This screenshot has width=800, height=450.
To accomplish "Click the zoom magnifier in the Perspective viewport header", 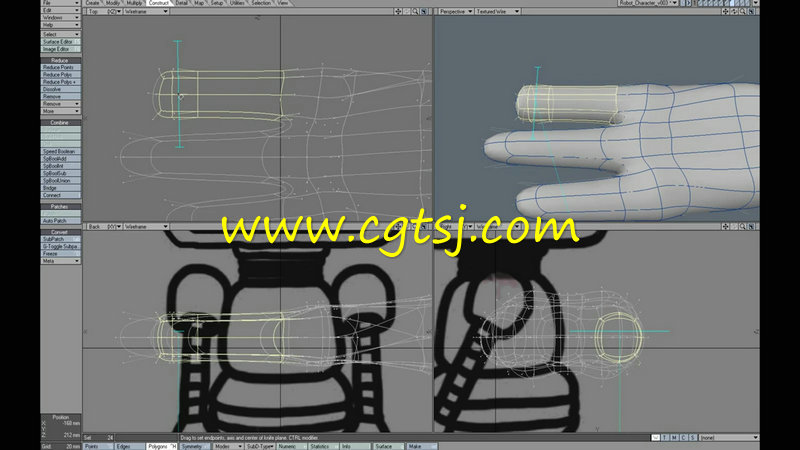I will tap(743, 11).
